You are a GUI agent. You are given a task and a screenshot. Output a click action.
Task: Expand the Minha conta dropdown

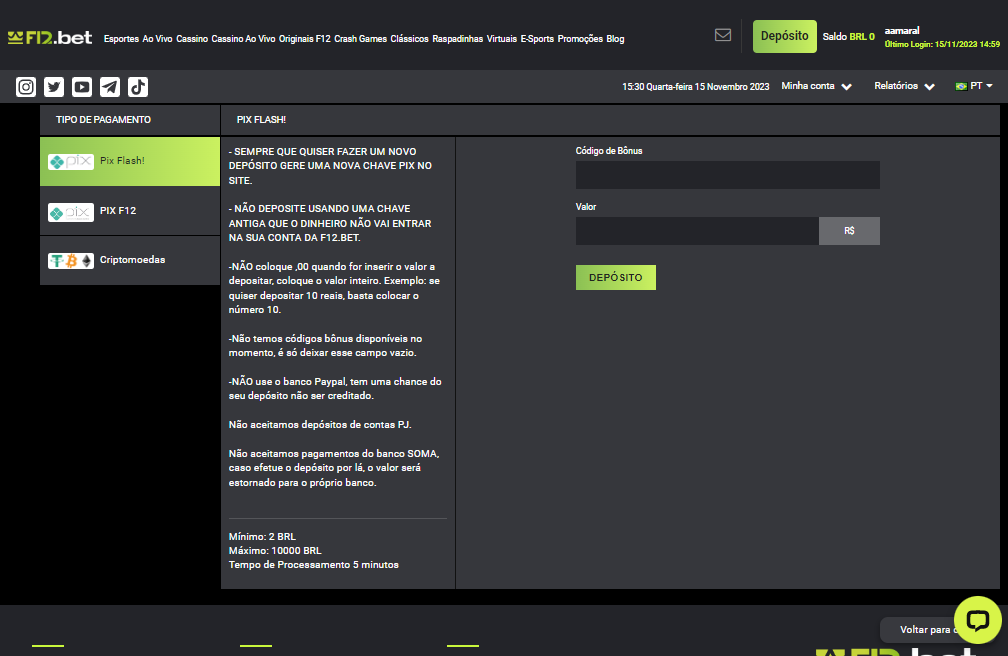(816, 86)
